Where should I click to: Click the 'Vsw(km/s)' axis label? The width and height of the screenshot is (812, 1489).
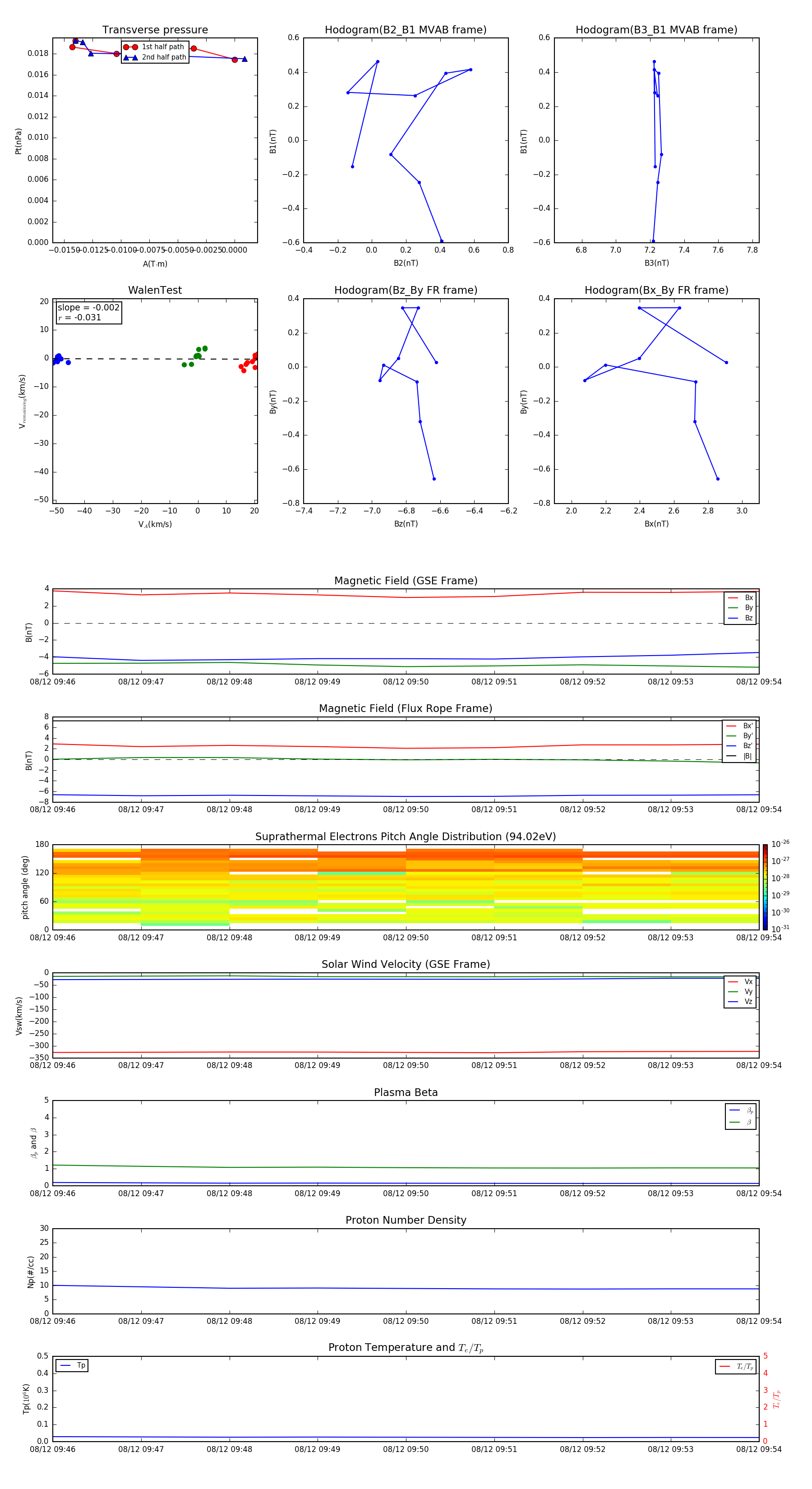pos(18,1016)
